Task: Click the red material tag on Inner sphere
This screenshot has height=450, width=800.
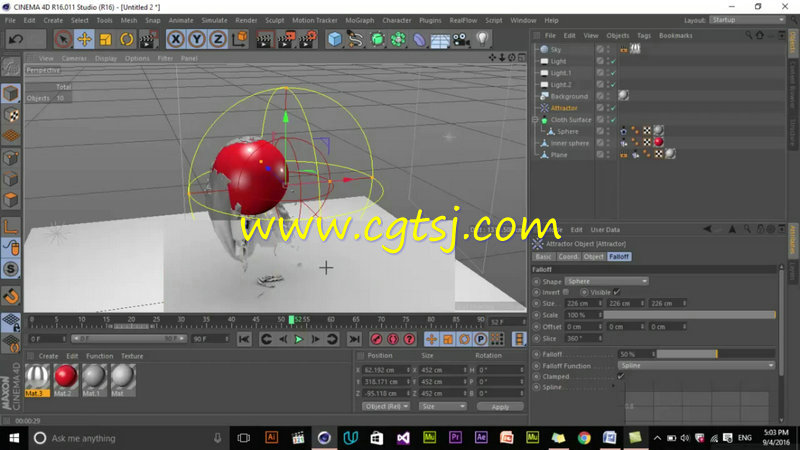Action: [659, 142]
